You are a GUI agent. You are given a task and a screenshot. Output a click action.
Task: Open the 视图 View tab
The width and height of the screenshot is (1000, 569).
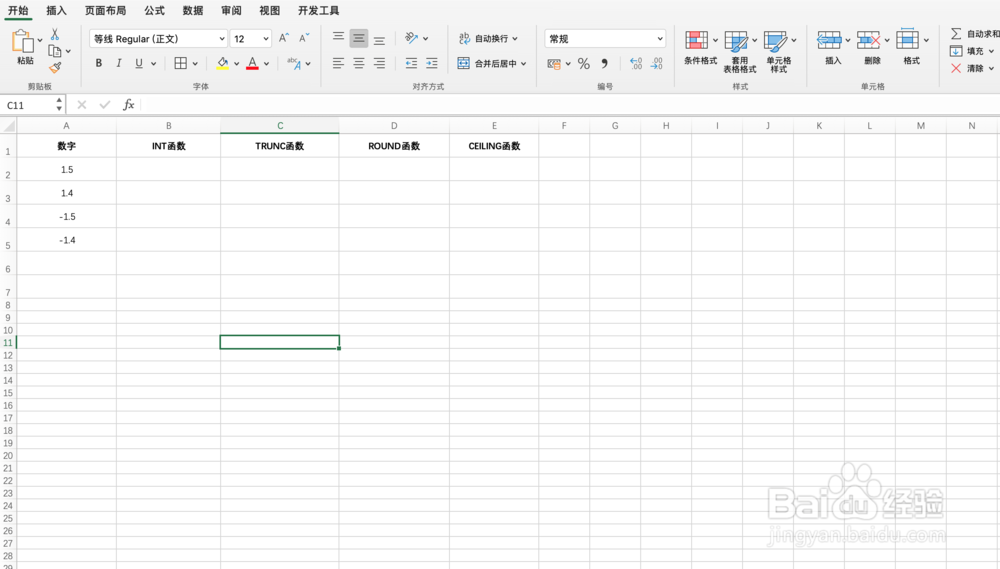click(269, 10)
